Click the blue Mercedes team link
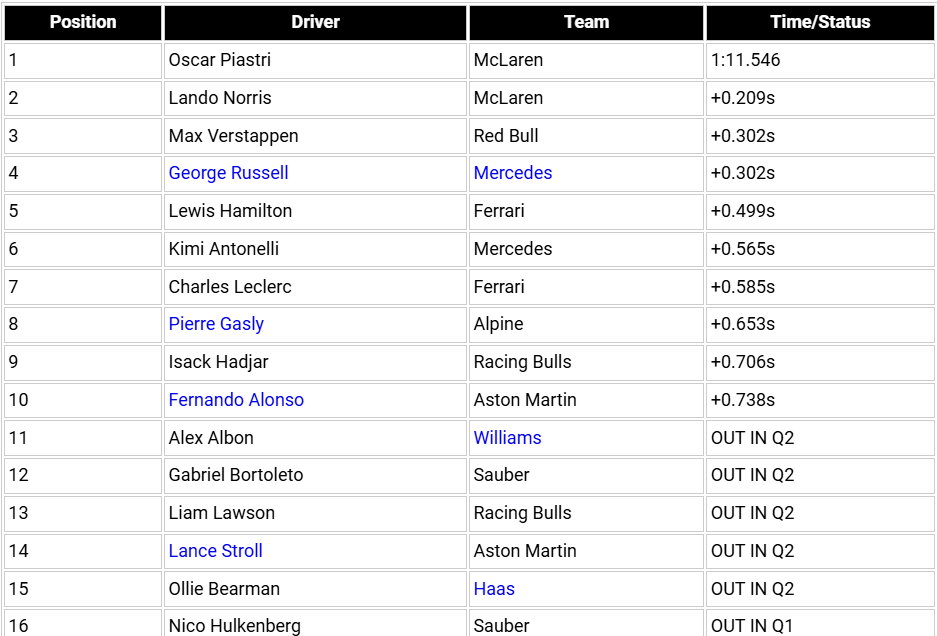937x636 pixels. coord(513,173)
